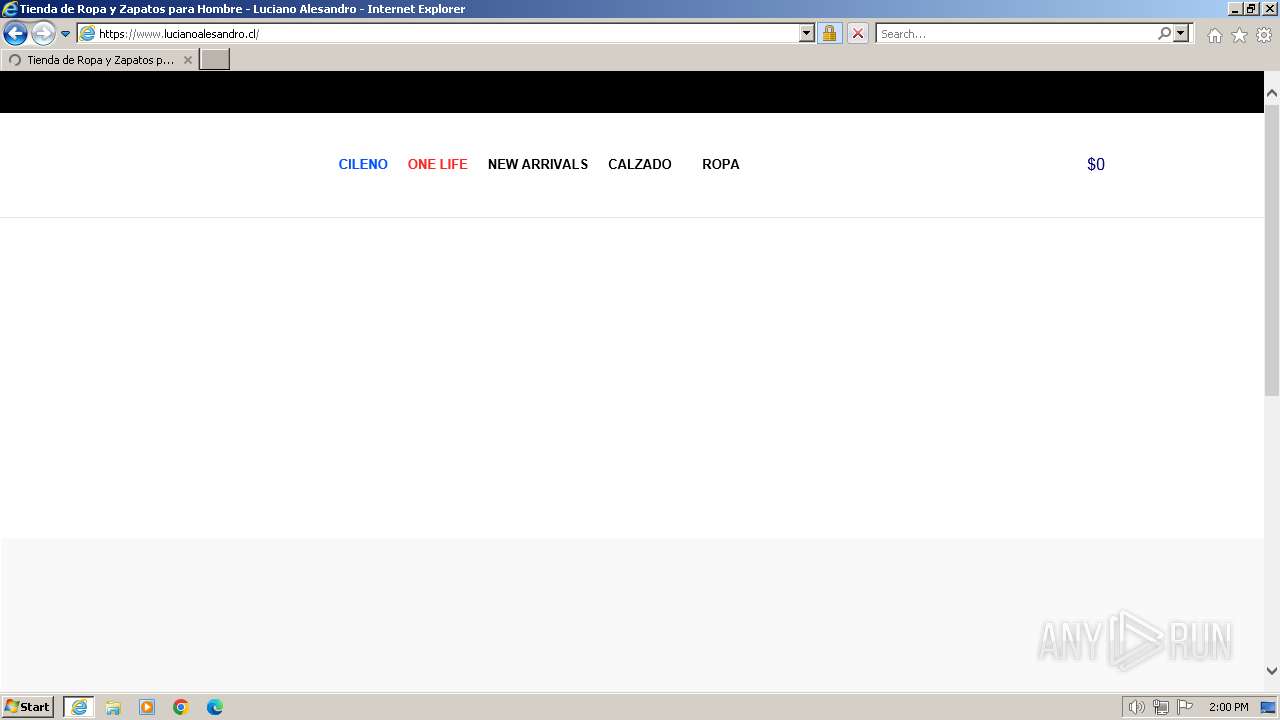Open the Tools gear icon
Image resolution: width=1280 pixels, height=720 pixels.
pos(1264,35)
